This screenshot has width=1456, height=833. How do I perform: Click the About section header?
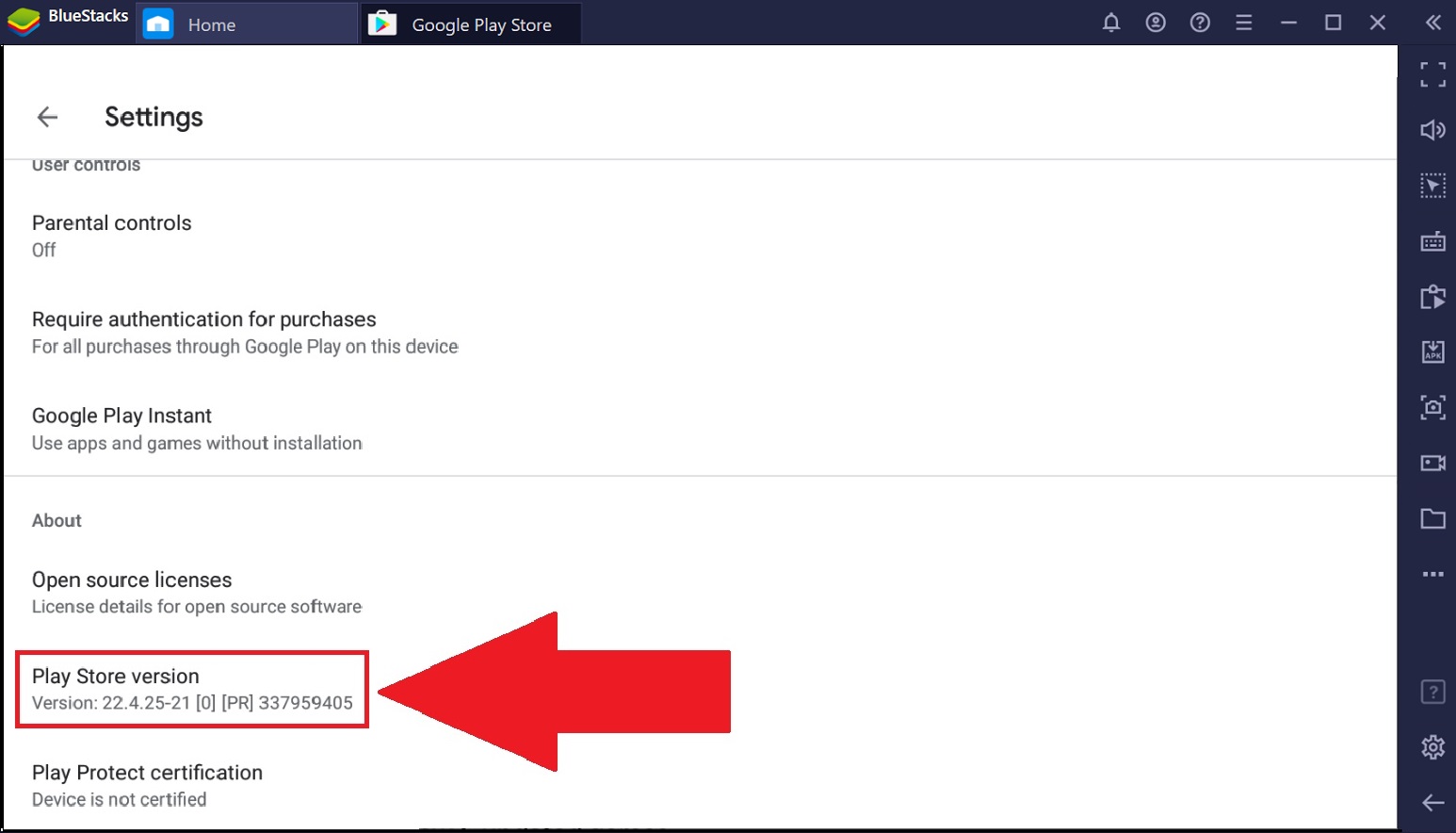click(x=57, y=520)
